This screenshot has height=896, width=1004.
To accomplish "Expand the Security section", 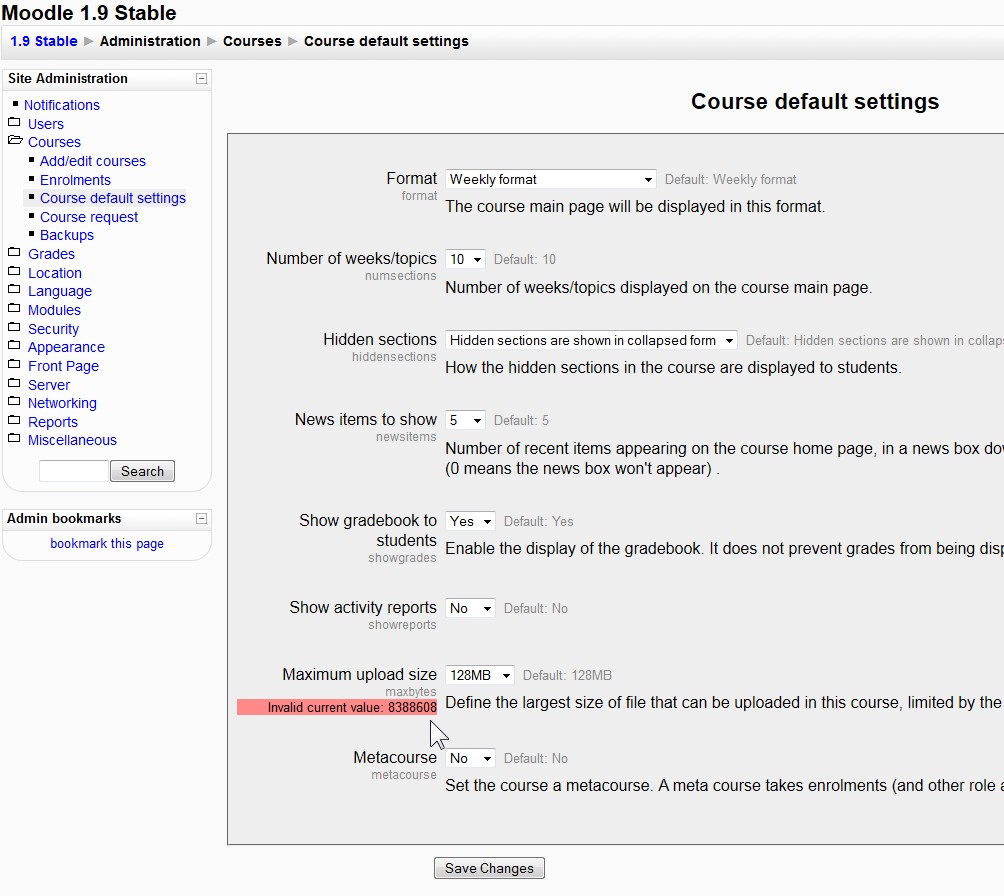I will point(53,329).
